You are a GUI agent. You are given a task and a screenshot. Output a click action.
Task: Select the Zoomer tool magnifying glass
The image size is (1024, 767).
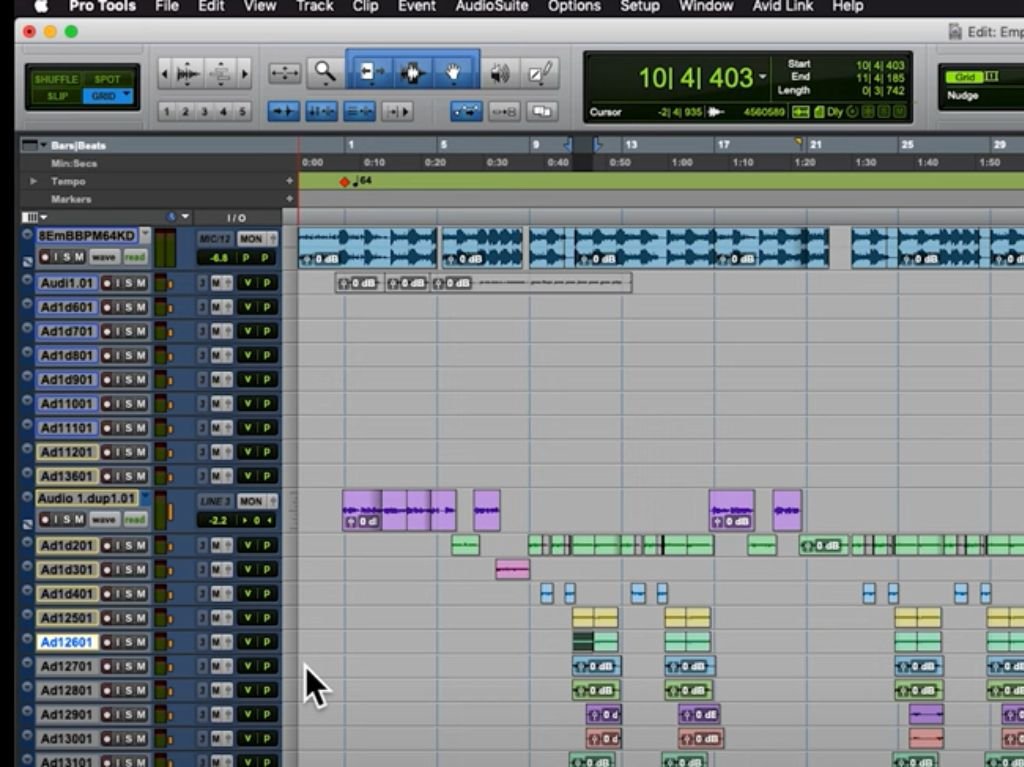325,72
